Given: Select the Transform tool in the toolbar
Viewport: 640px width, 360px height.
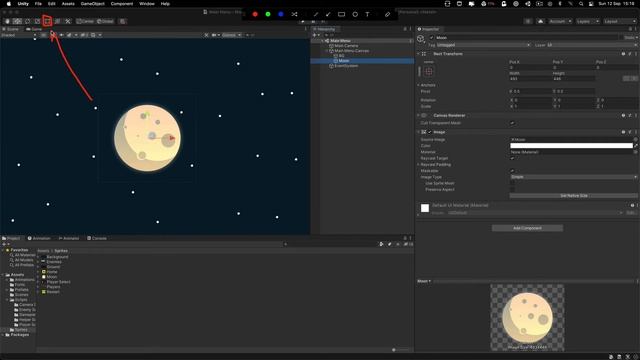Looking at the screenshot, I should [x=58, y=21].
